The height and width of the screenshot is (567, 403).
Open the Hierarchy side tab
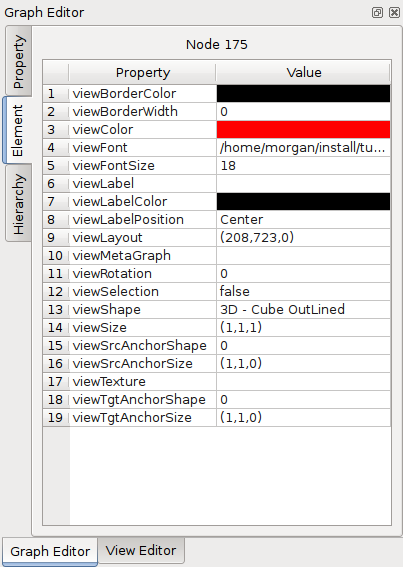18,204
